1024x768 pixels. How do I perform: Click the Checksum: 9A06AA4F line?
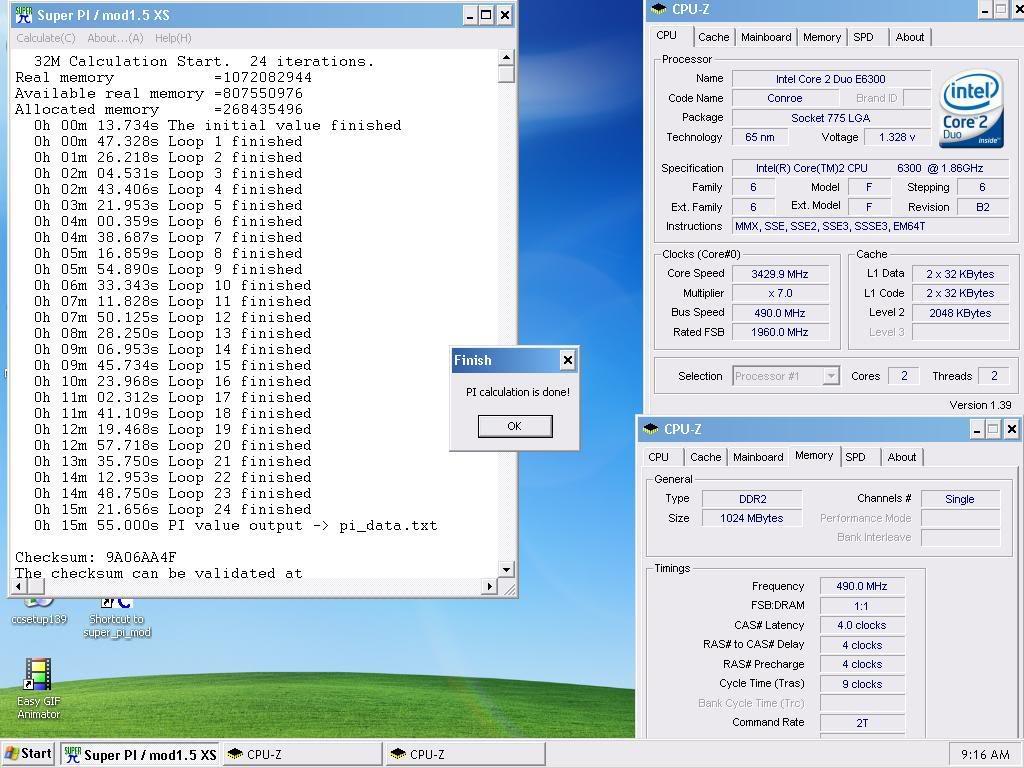(x=96, y=557)
